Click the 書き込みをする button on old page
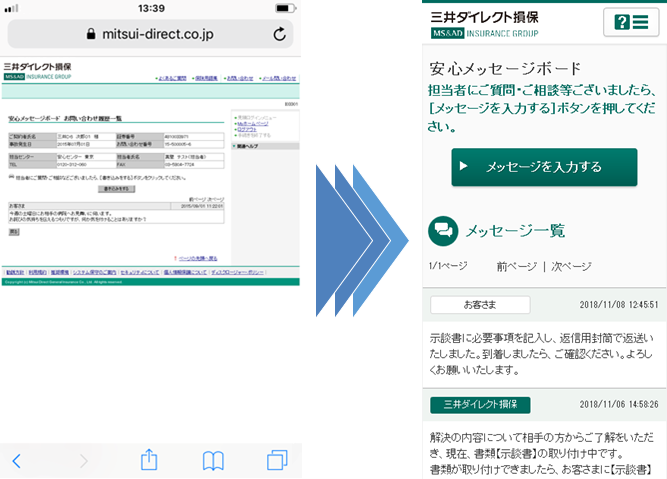Viewport: 667px width, 479px height. point(117,189)
